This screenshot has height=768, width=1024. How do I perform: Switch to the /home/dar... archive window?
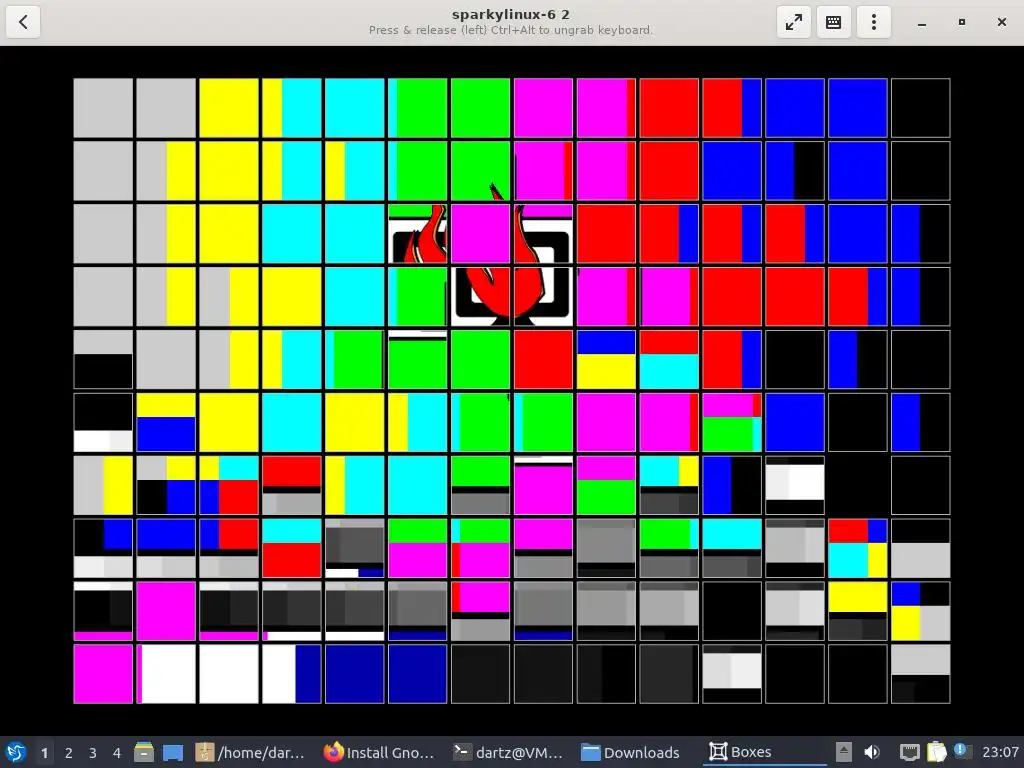[250, 752]
